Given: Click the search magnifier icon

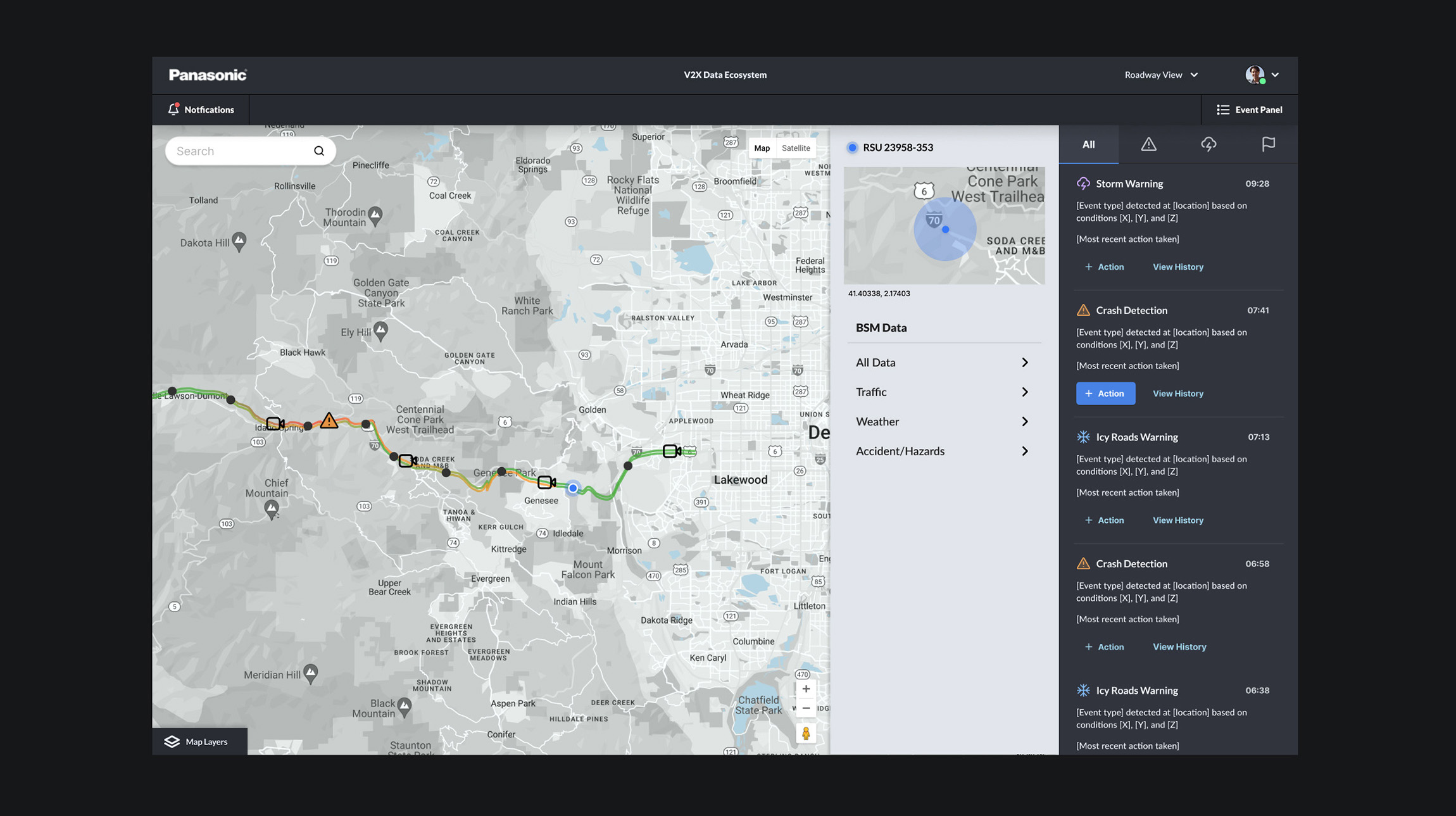Looking at the screenshot, I should 319,151.
